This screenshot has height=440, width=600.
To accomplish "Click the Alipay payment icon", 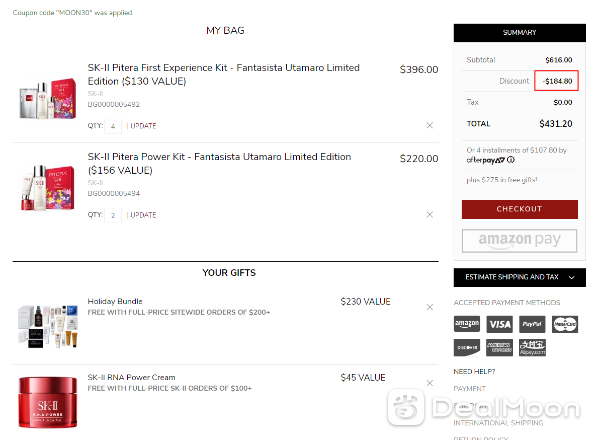I will [x=532, y=347].
